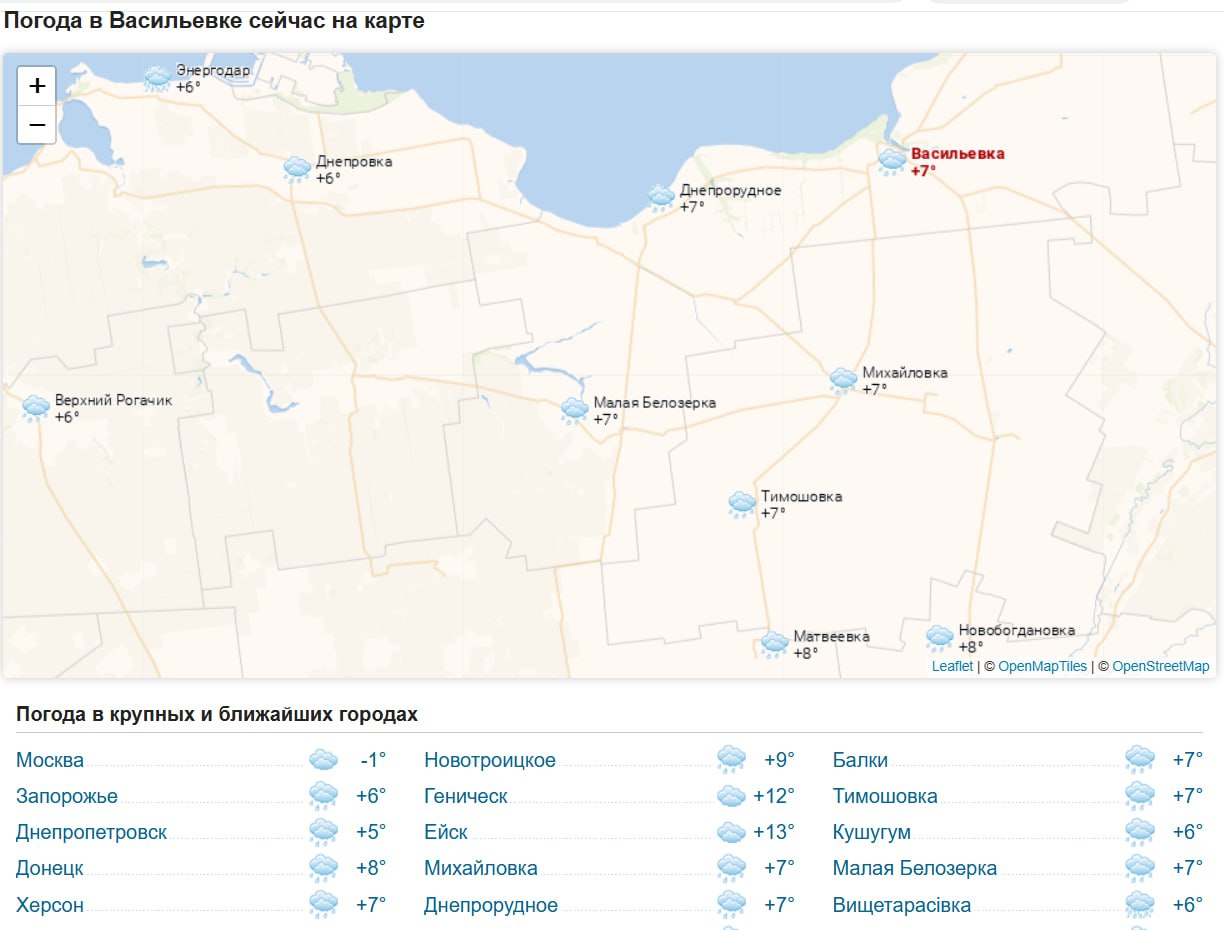Select the Тимошовка weather marker icon on map
The height and width of the screenshot is (930, 1224).
point(741,504)
